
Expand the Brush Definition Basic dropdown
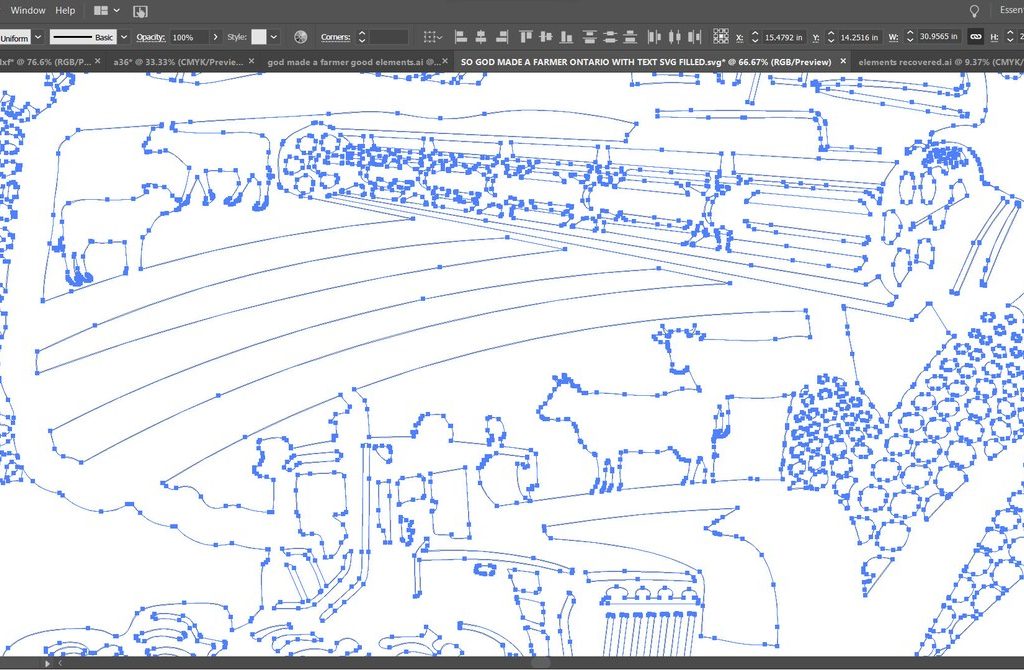(x=124, y=37)
